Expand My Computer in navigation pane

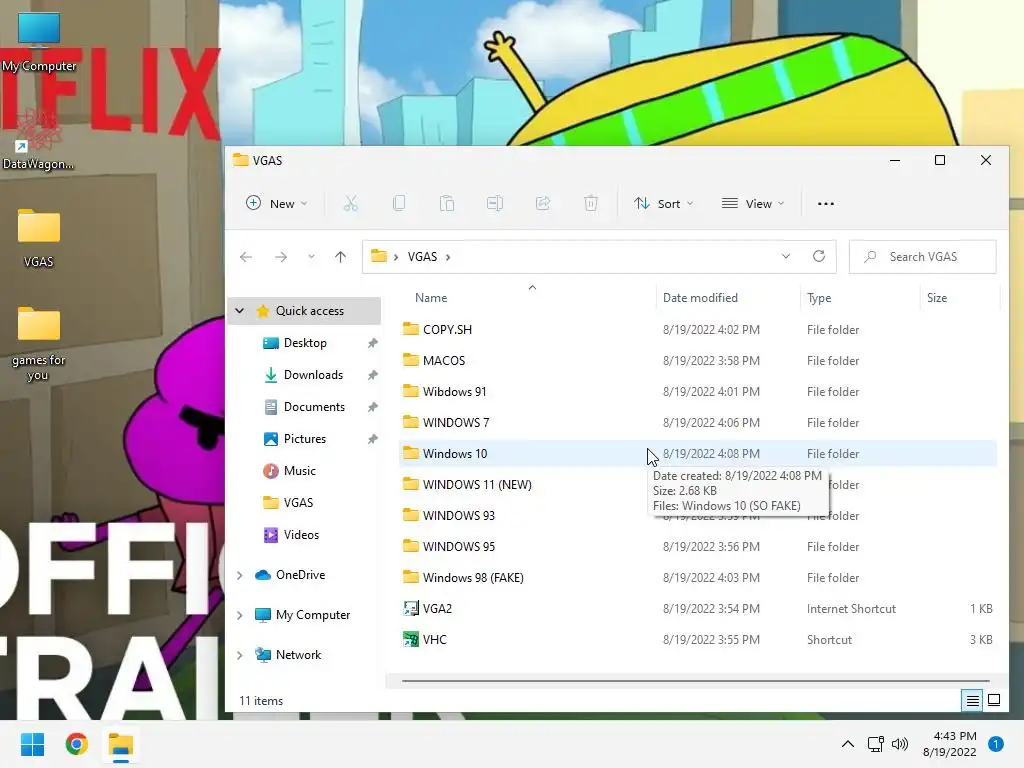pos(240,615)
